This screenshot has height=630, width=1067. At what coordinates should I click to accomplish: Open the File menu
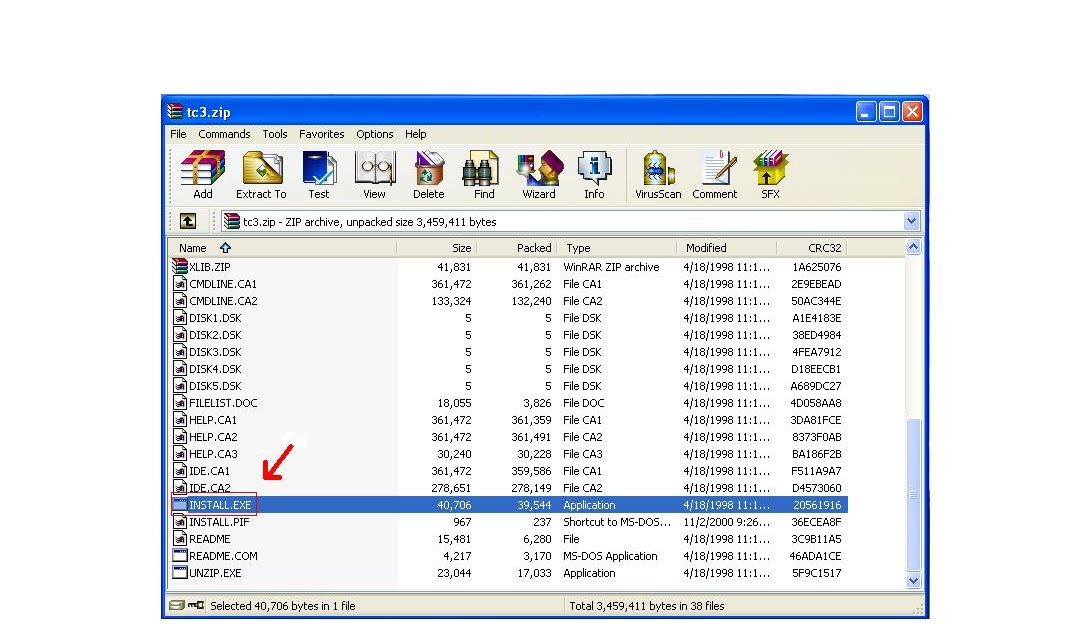pos(178,134)
